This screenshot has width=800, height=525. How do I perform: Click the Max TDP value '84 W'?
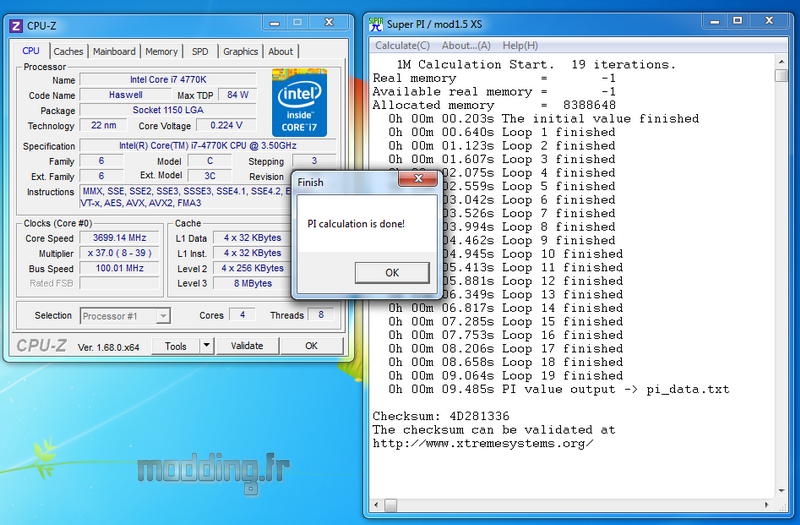tap(238, 95)
